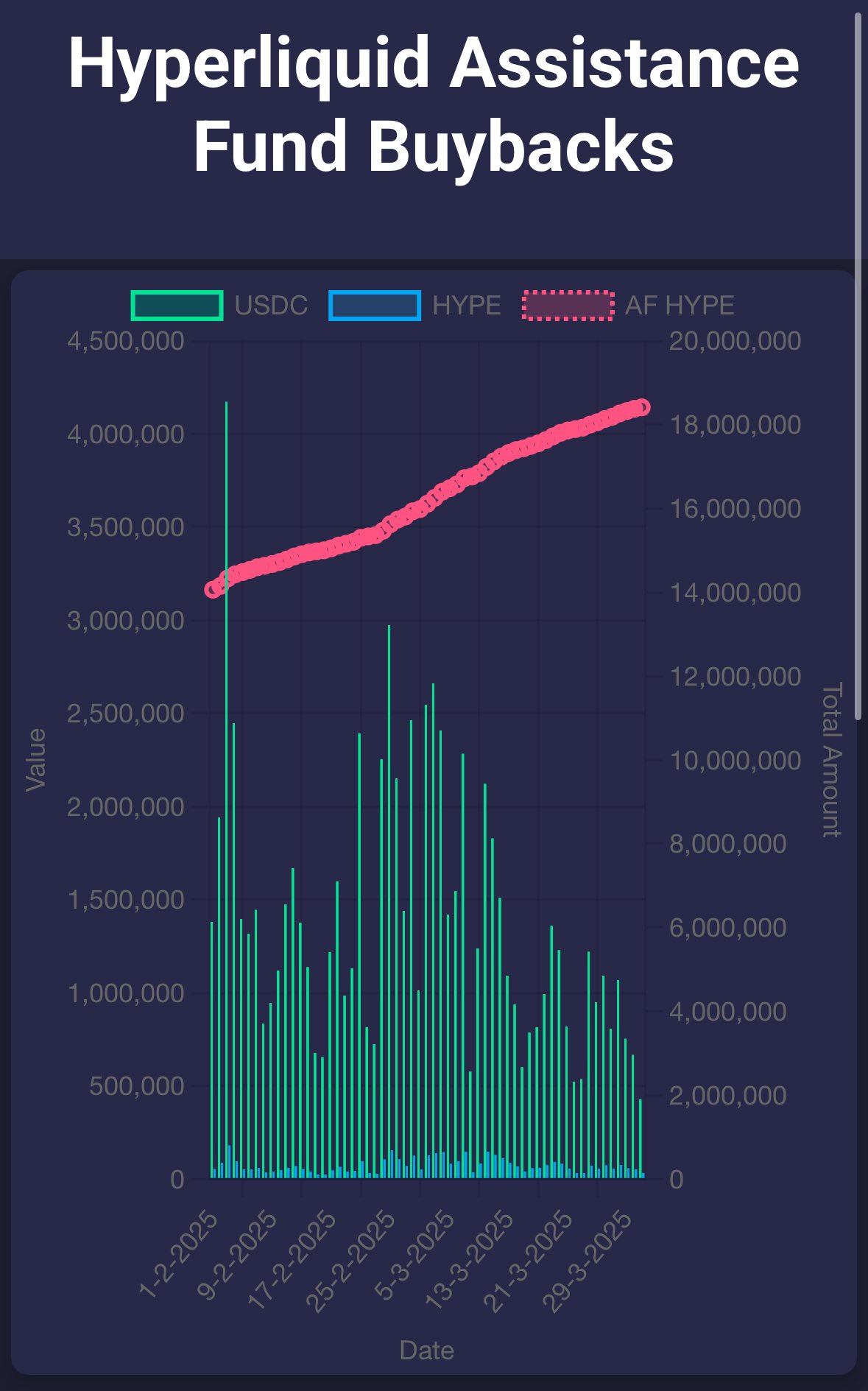
Task: Click the 2,500,000 left axis value
Action: coord(125,714)
